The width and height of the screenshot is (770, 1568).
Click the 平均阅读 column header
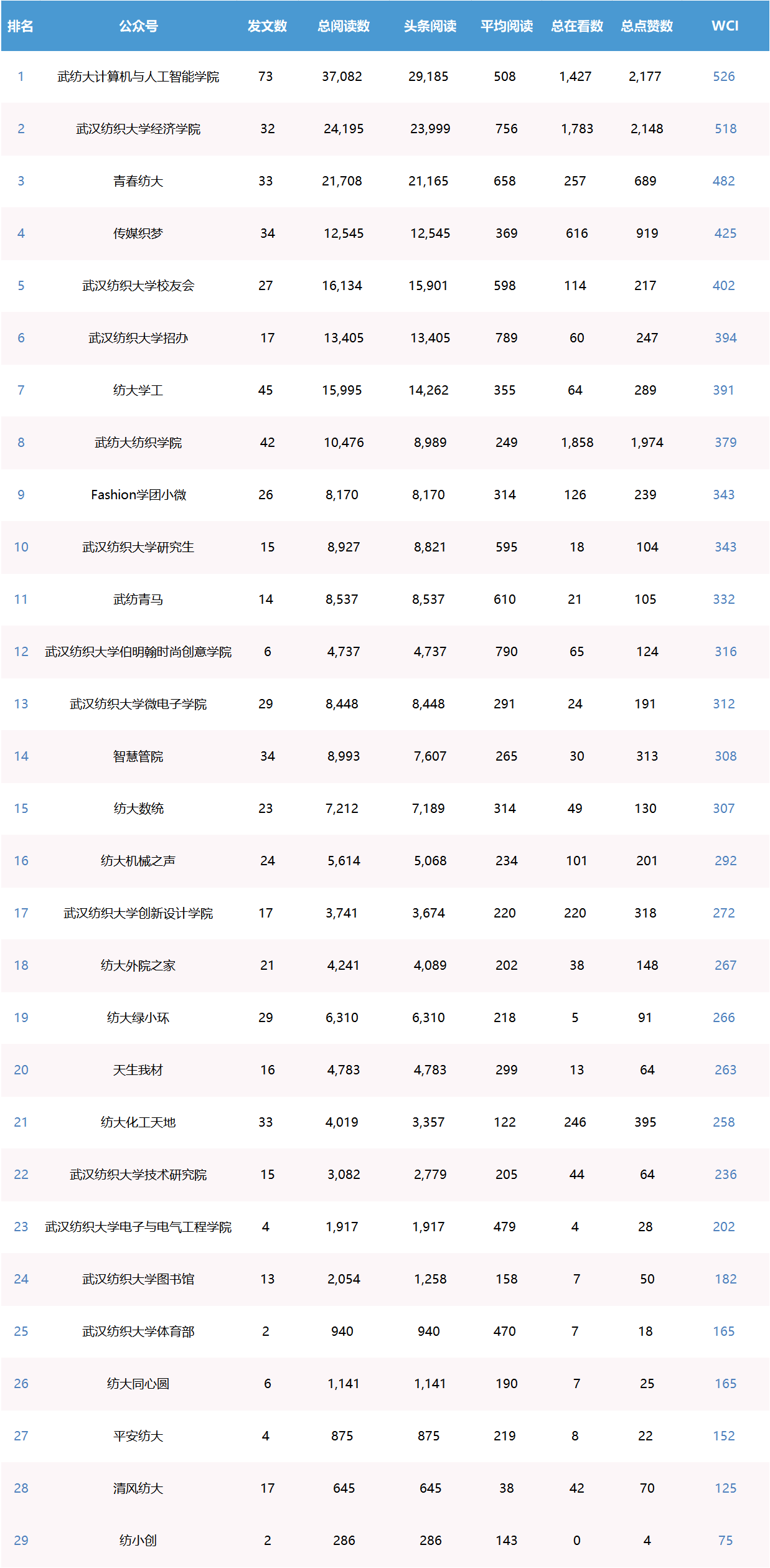[x=506, y=26]
